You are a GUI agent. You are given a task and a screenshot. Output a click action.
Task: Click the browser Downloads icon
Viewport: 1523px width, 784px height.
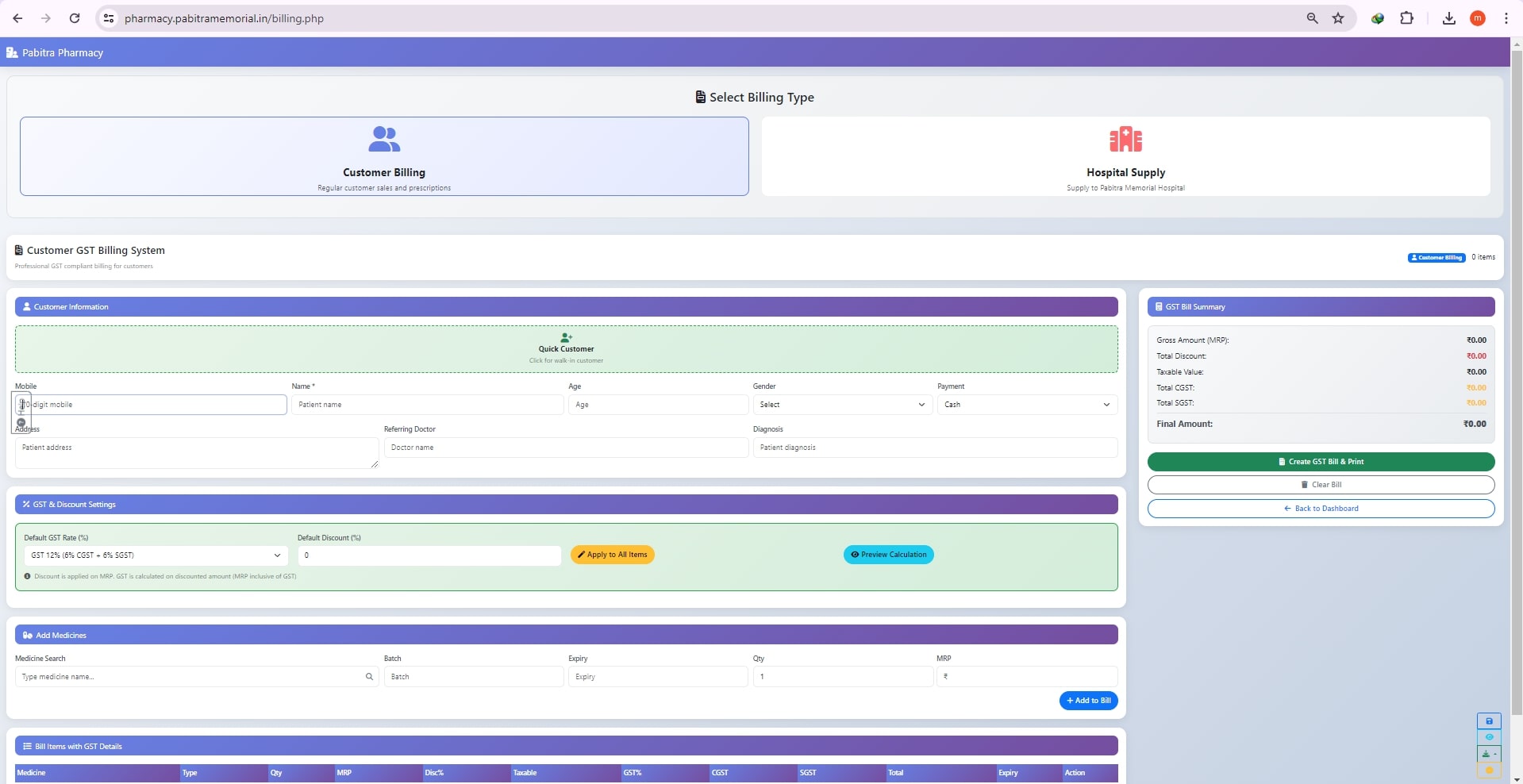click(x=1448, y=17)
